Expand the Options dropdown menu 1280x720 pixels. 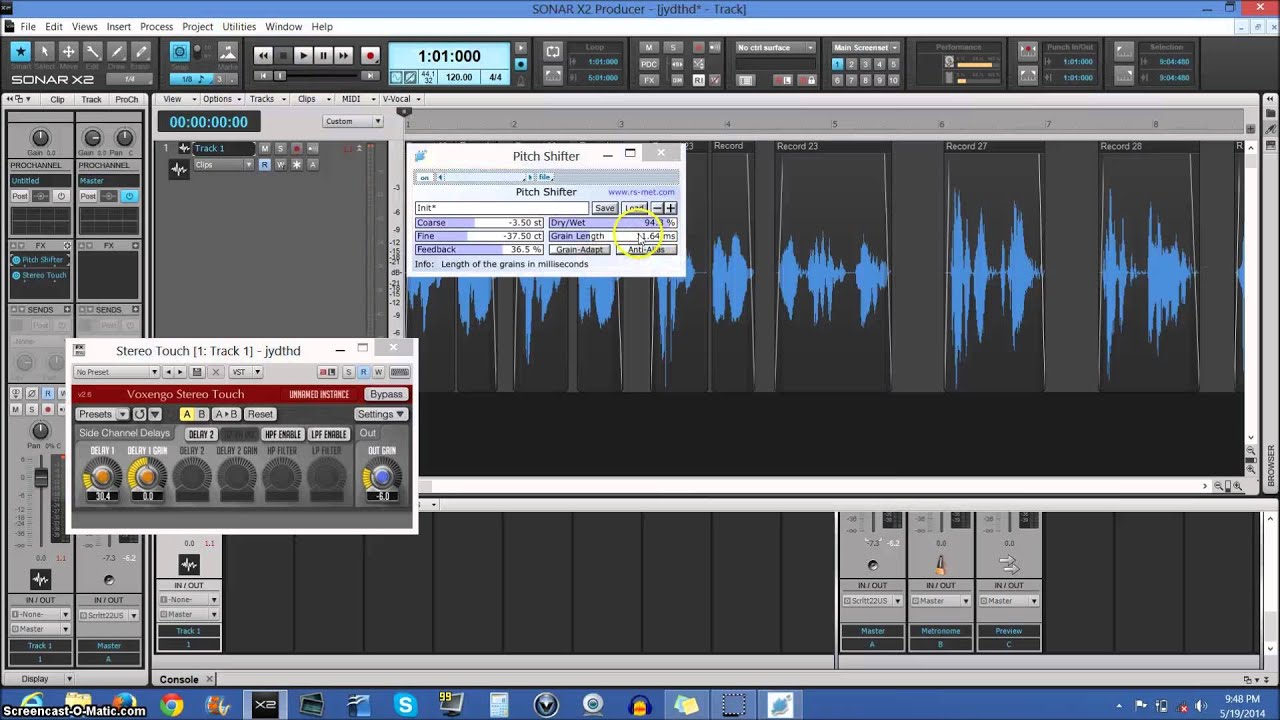pyautogui.click(x=222, y=99)
